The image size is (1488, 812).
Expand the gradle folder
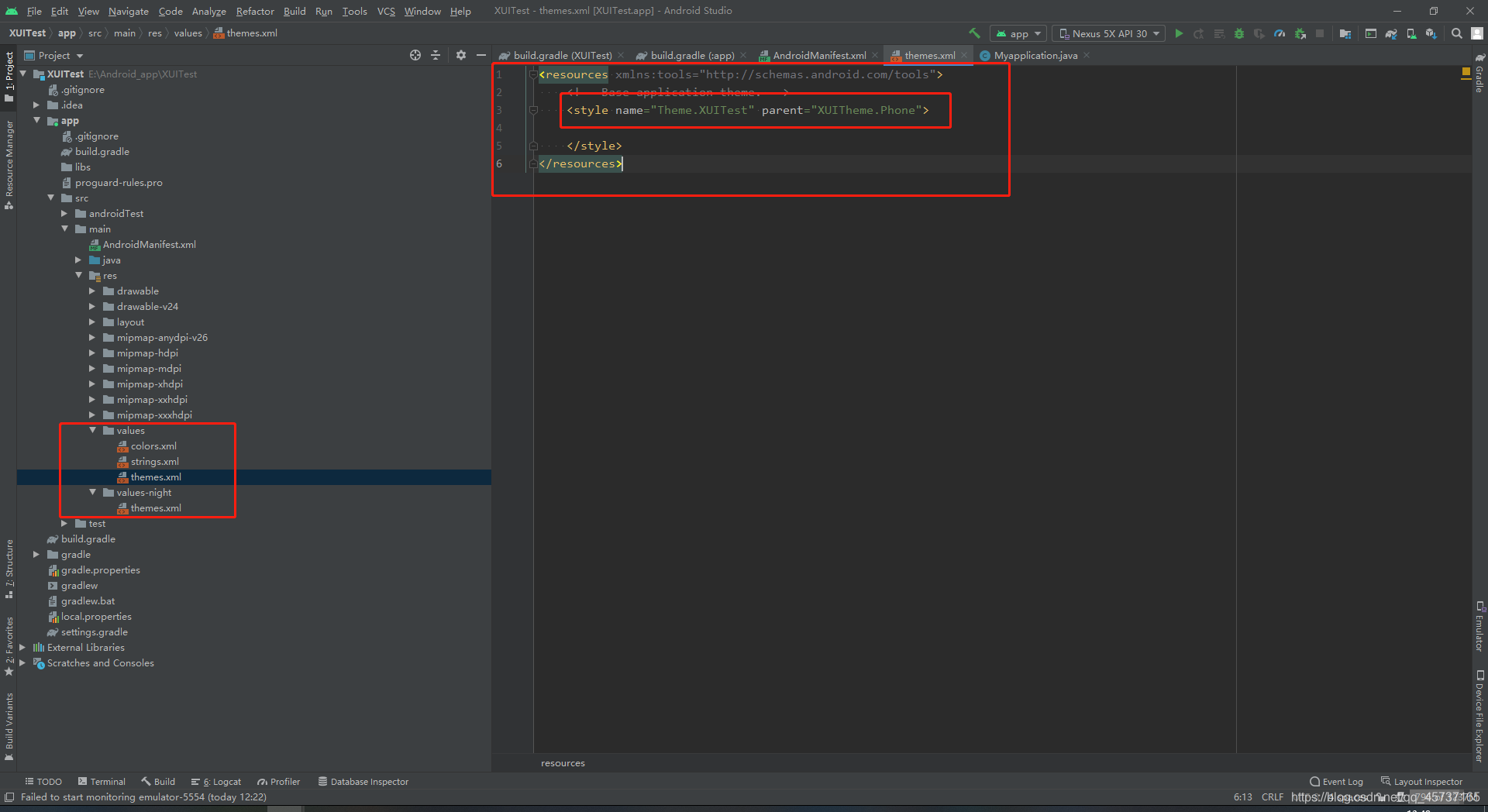pos(36,554)
